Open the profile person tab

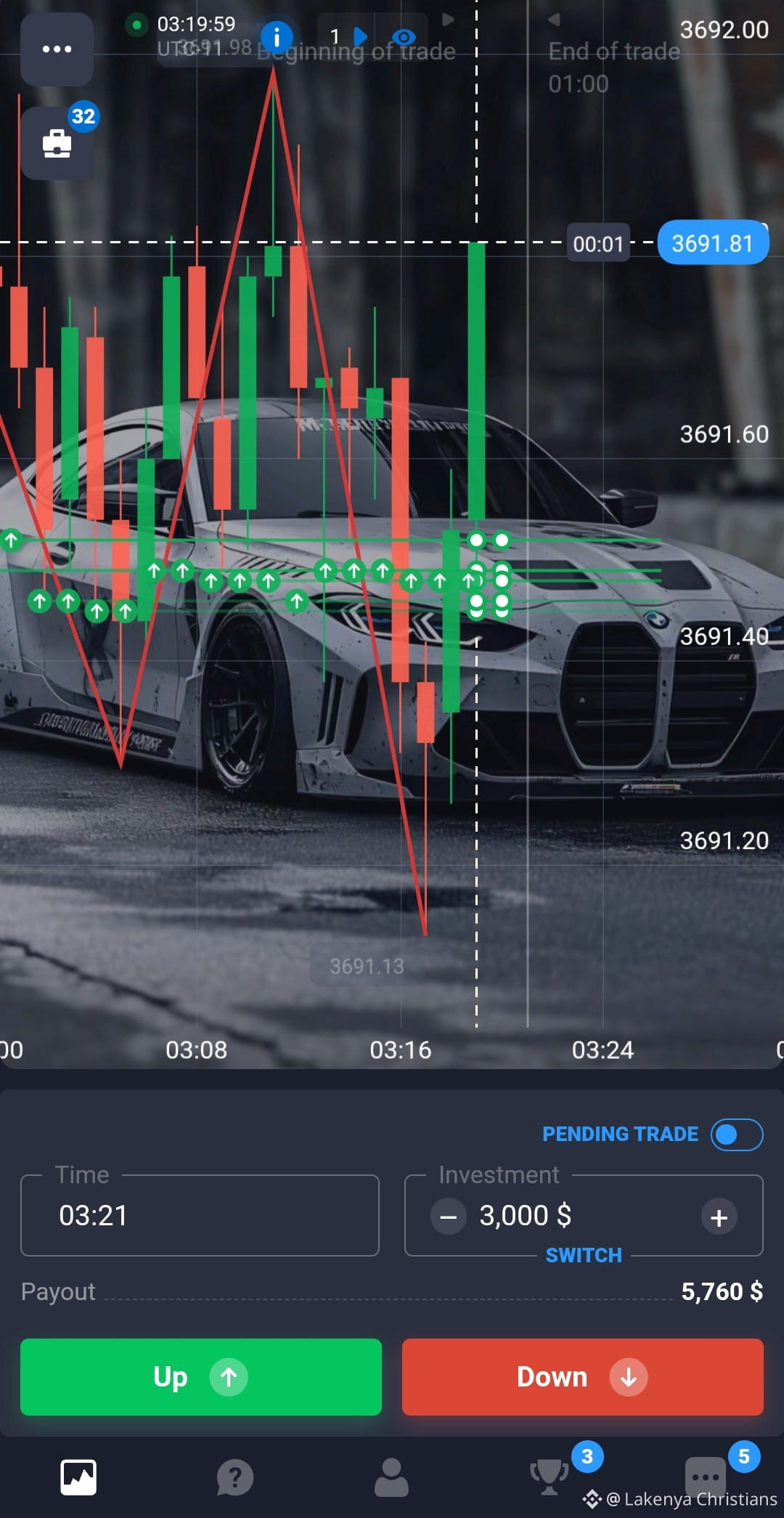391,1477
